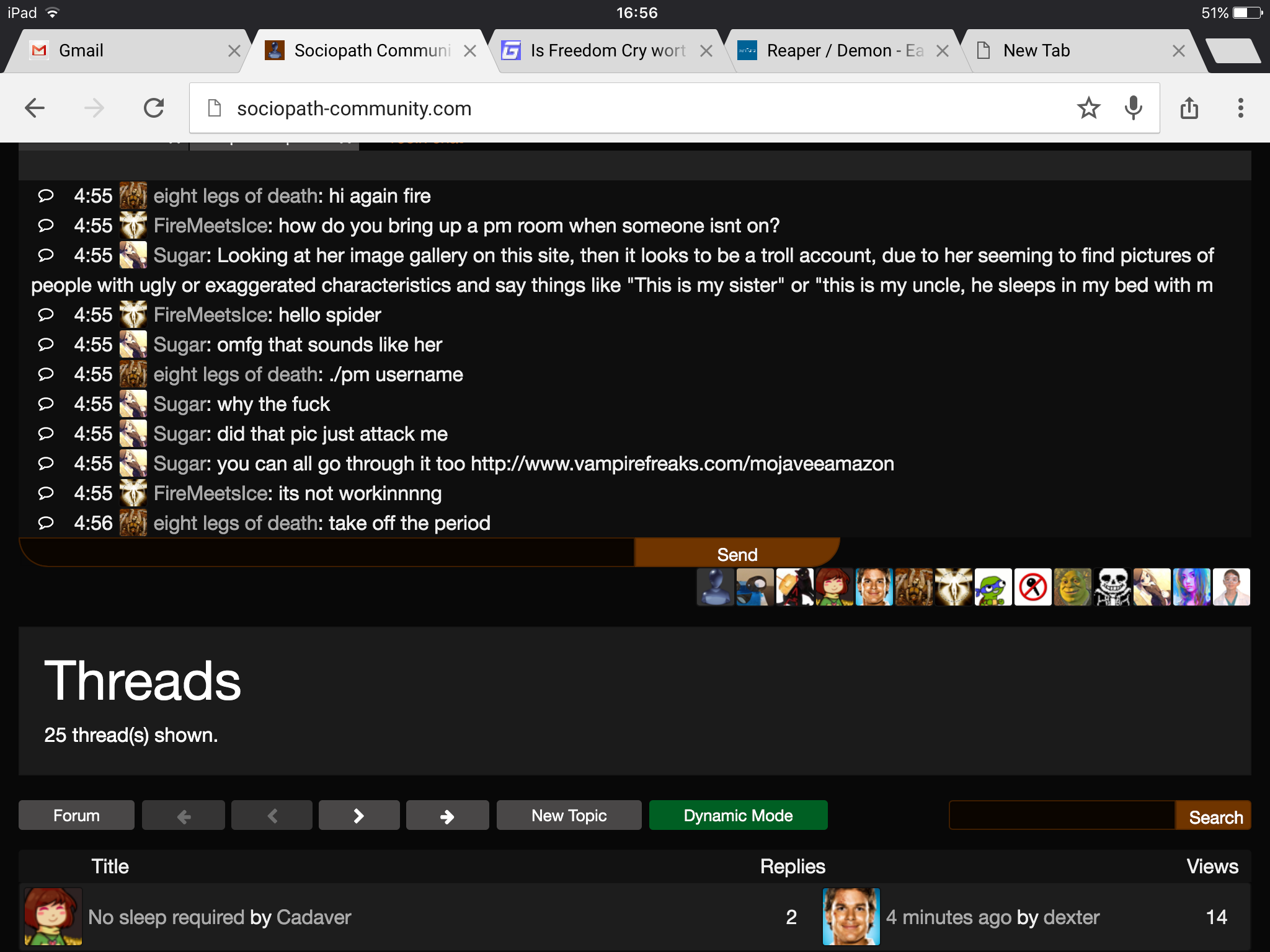Screen dimensions: 1270x952
Task: Select the blue bird online-user avatar
Action: 755,587
